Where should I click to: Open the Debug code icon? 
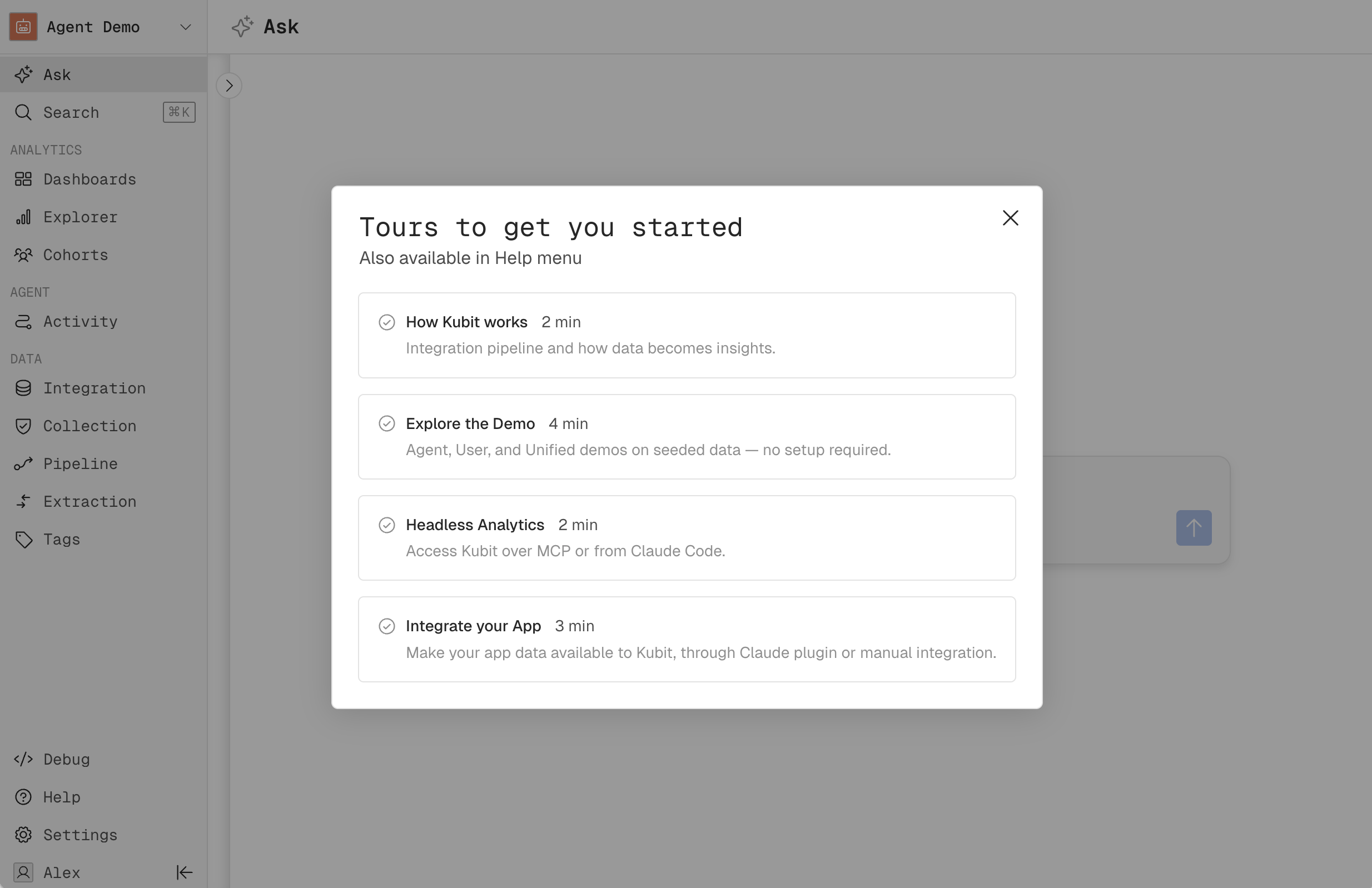pyautogui.click(x=23, y=759)
